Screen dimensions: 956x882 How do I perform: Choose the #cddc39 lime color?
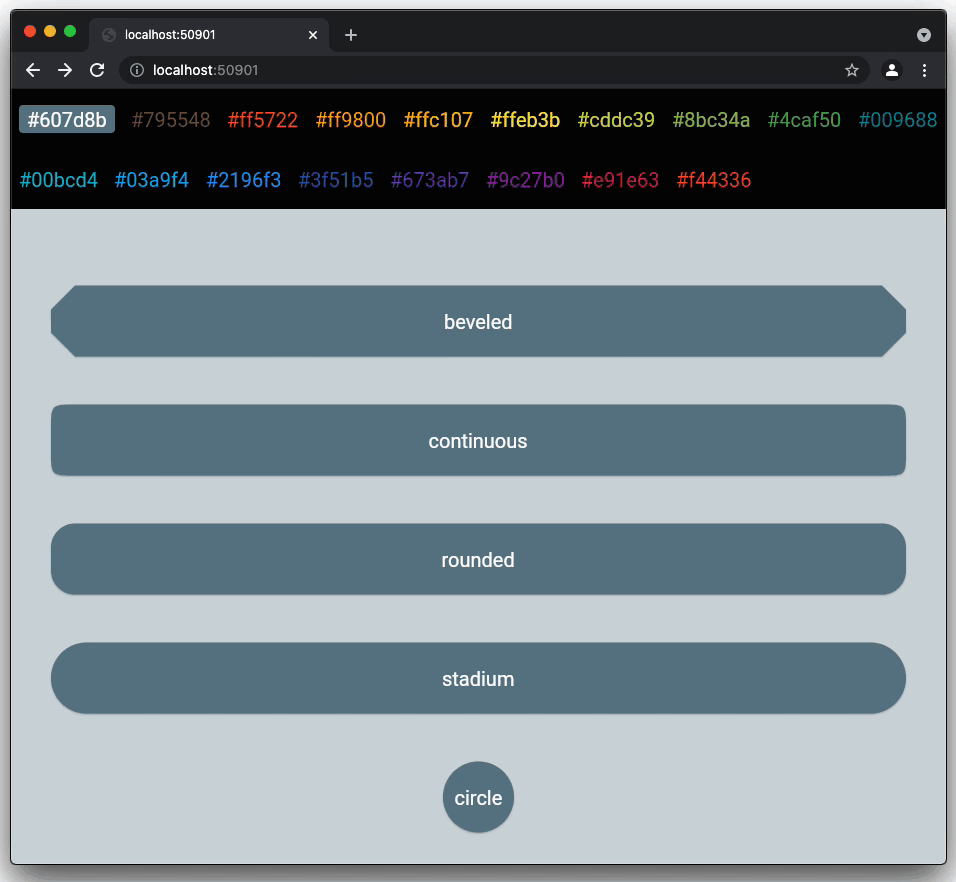click(x=616, y=119)
